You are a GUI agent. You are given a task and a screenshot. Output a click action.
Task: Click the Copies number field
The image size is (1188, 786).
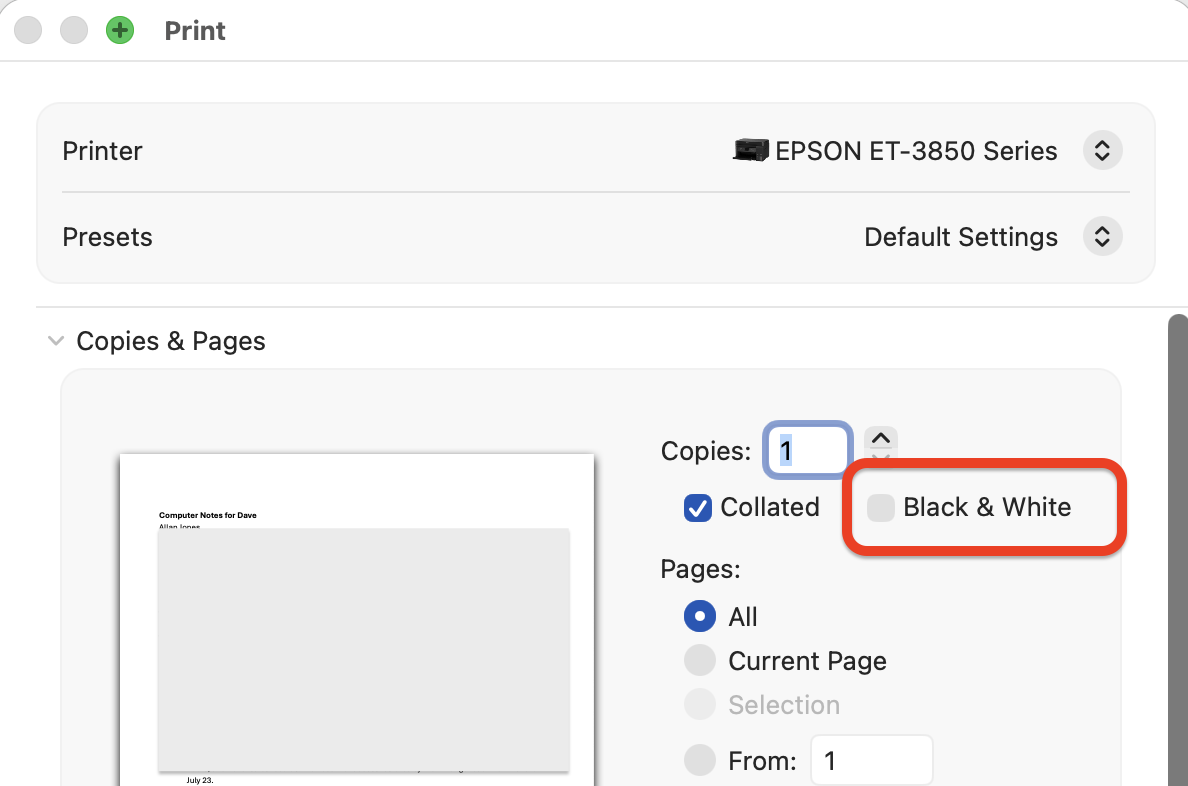pyautogui.click(x=808, y=450)
